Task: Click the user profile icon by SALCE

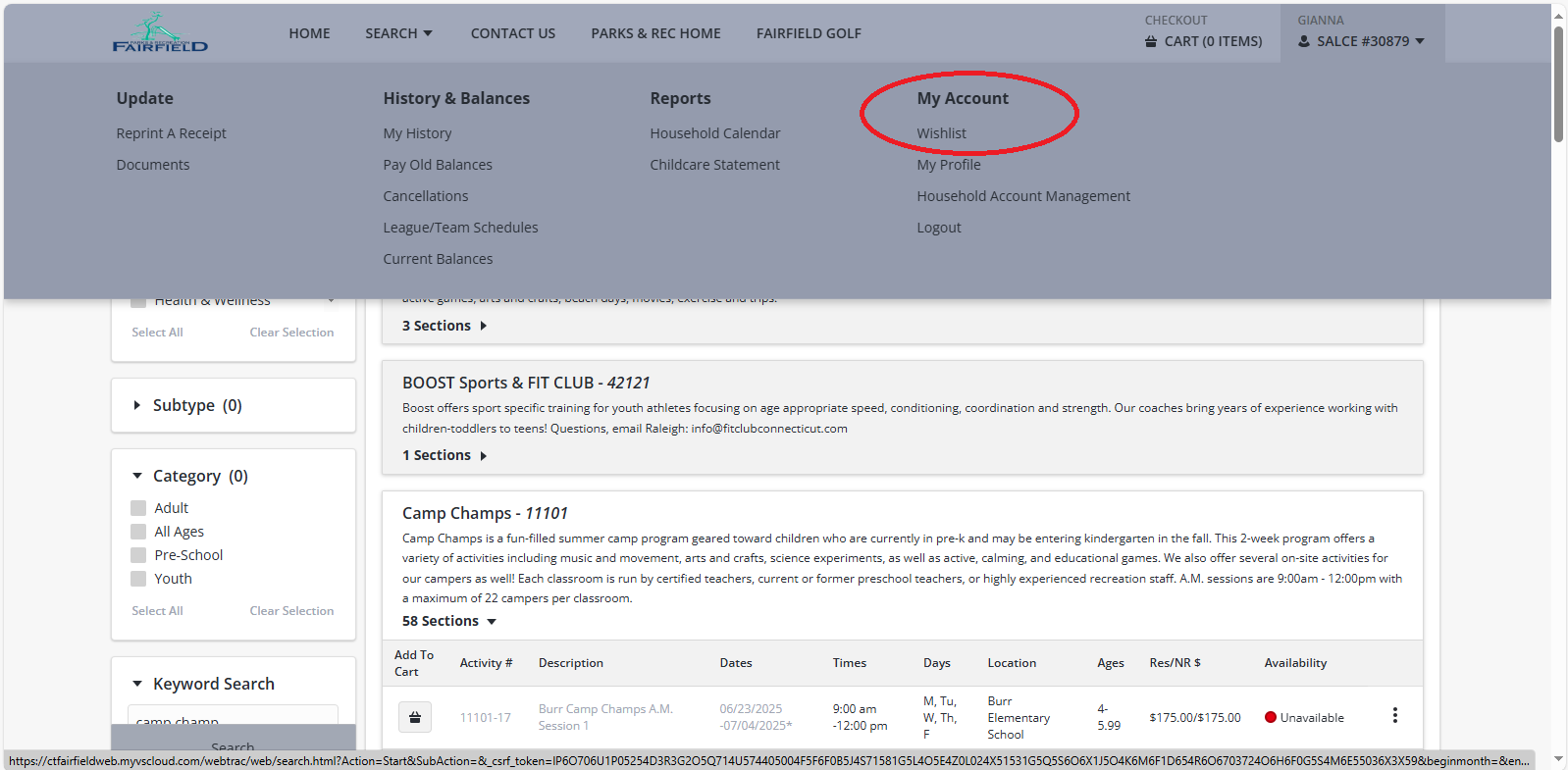Action: pyautogui.click(x=1304, y=42)
